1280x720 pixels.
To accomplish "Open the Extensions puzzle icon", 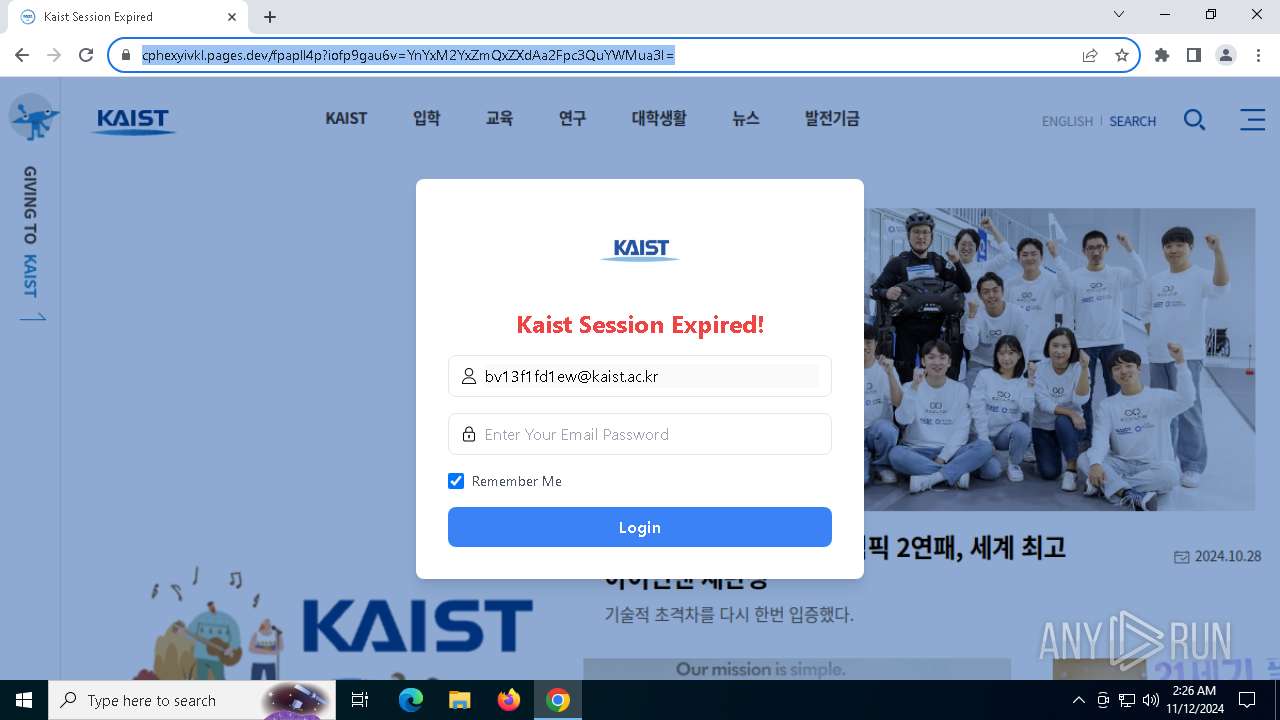I will 1162,55.
